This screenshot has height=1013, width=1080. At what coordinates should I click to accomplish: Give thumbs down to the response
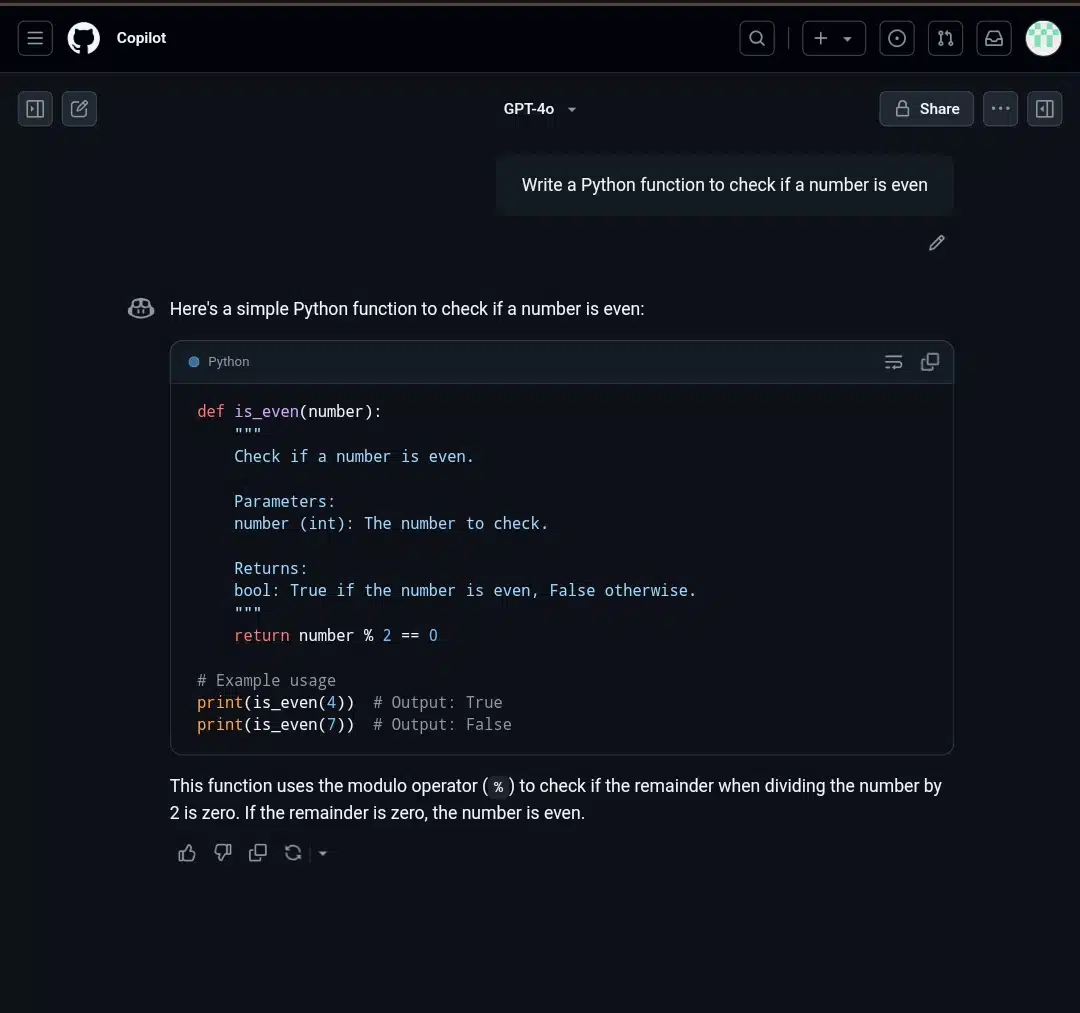tap(222, 853)
